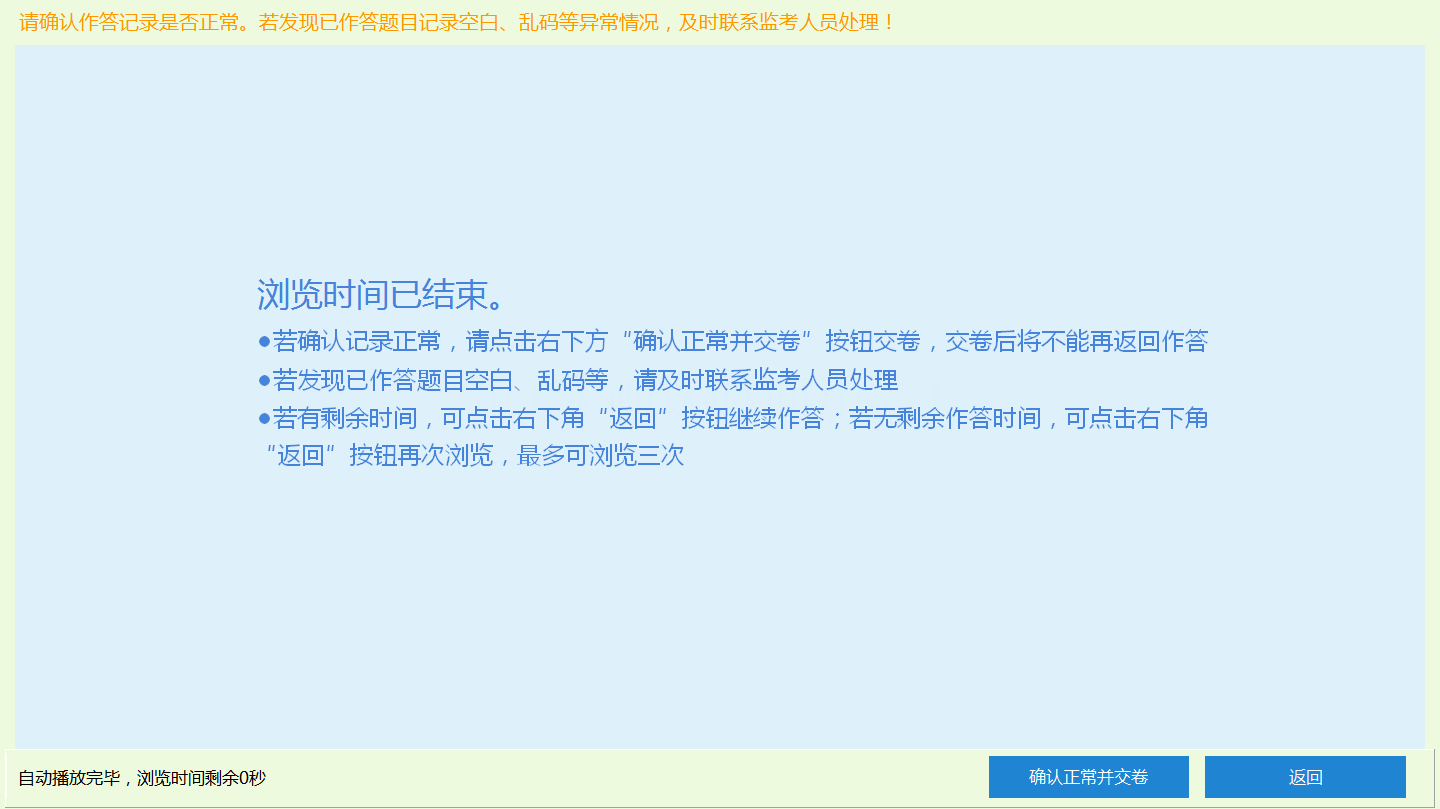Click the second bullet about blank answers
The image size is (1440, 809).
click(x=580, y=380)
